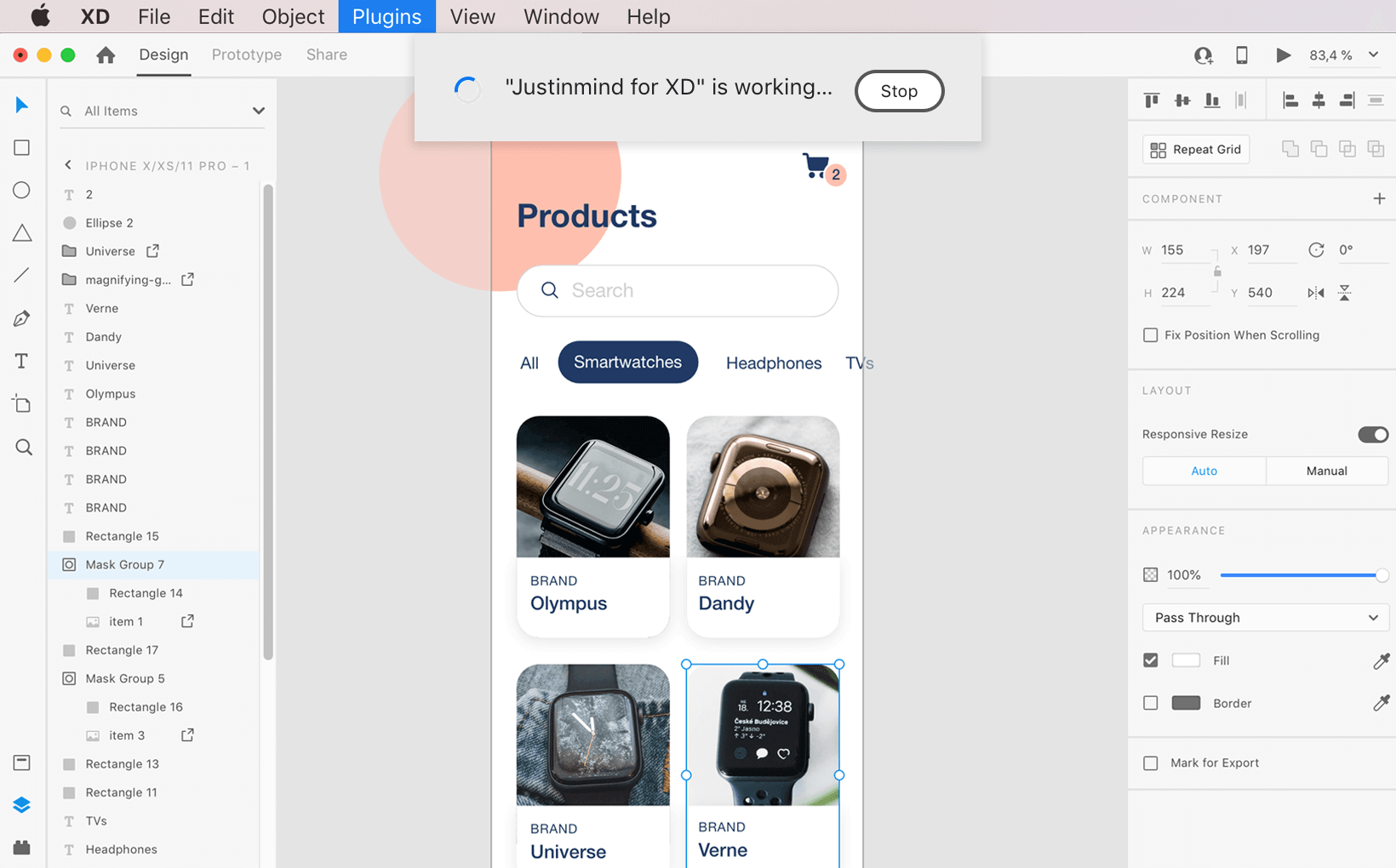1396x868 pixels.
Task: Select the Zoom tool
Action: 20,447
